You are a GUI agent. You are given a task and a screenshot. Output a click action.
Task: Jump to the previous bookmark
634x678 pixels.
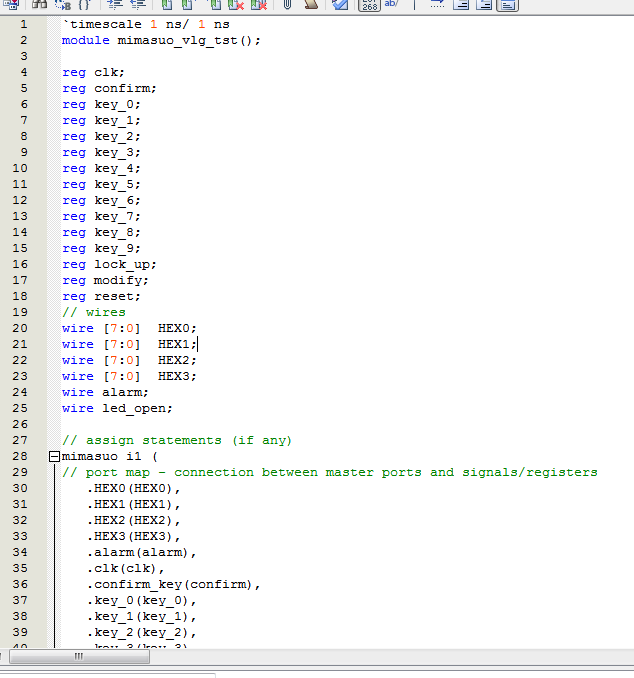215,4
